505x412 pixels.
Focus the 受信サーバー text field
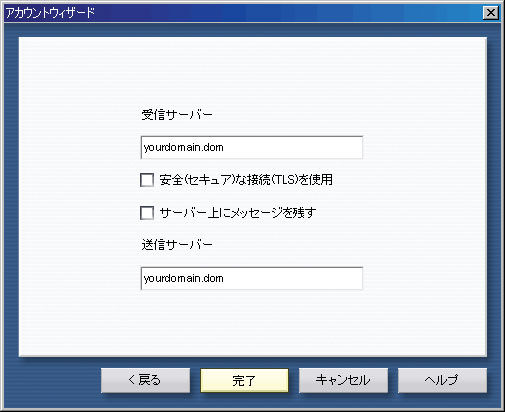point(252,147)
